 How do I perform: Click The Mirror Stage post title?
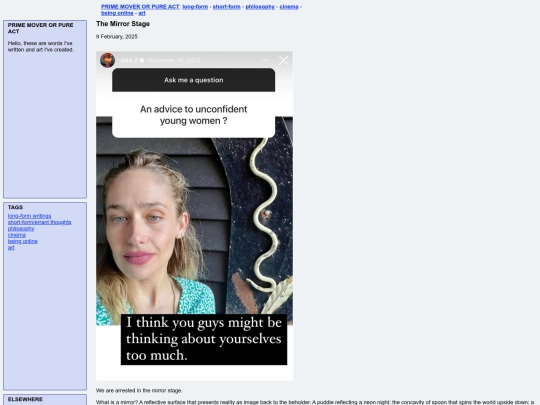click(x=123, y=24)
